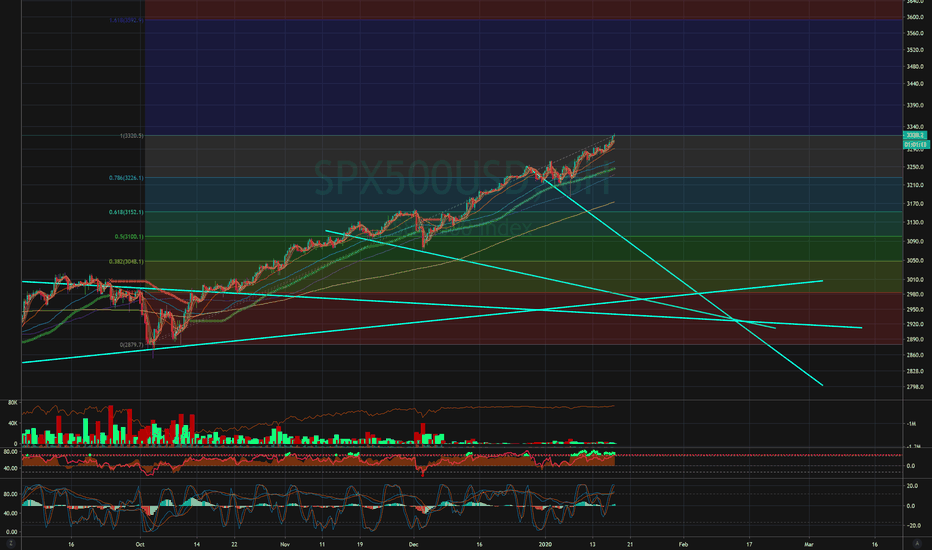The image size is (932, 550).
Task: Click the Feb date on time axis
Action: coord(684,544)
